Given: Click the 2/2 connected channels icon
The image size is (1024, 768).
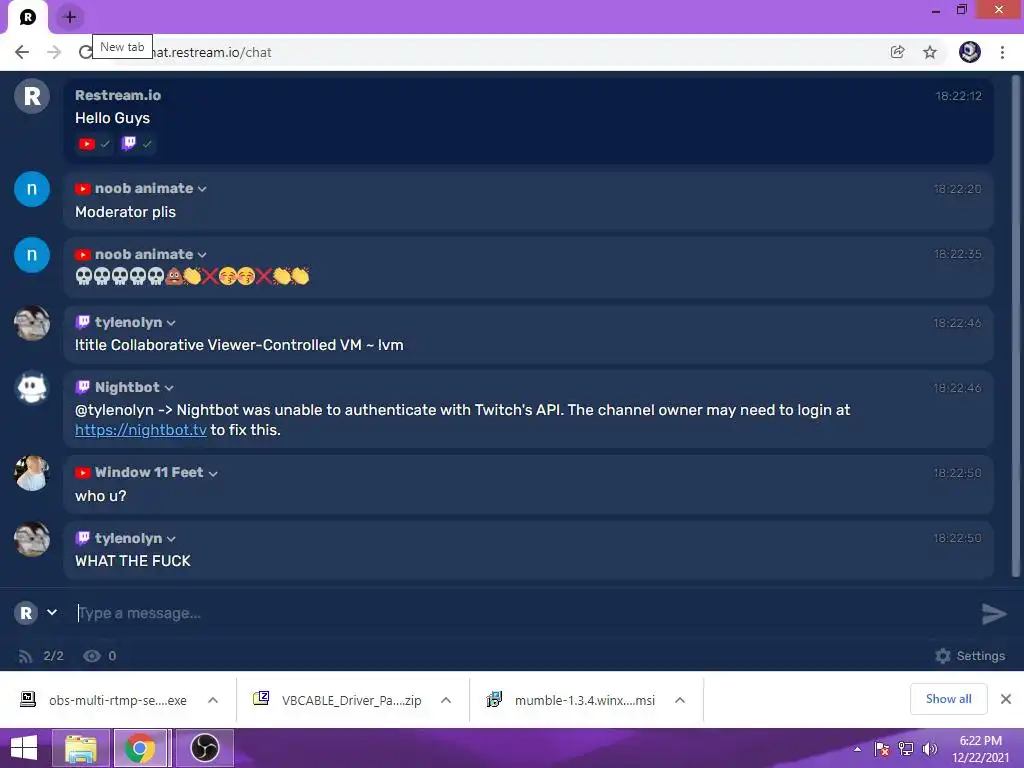Looking at the screenshot, I should [x=25, y=656].
